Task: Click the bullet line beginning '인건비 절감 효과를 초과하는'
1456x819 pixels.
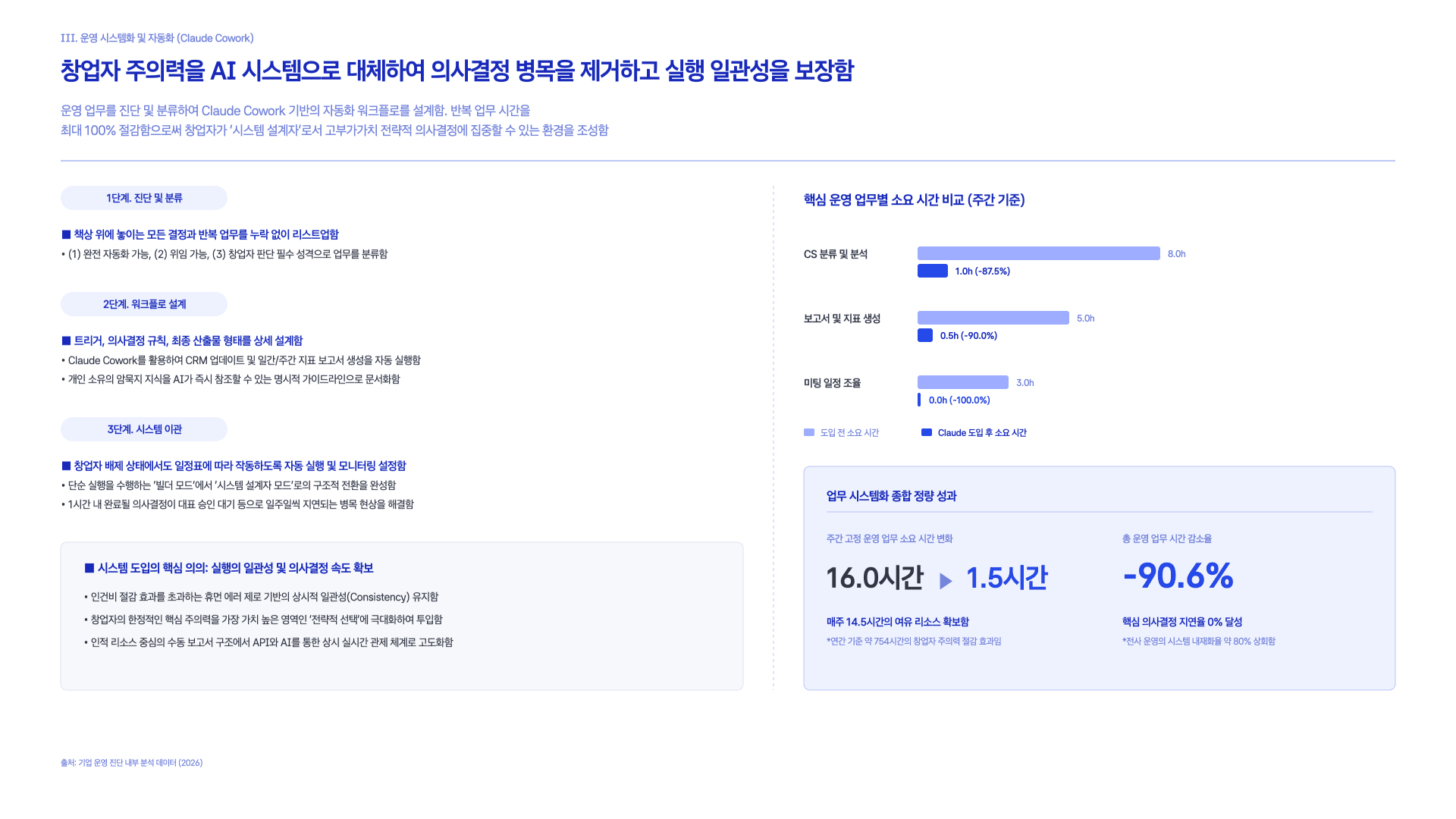Action: [262, 597]
